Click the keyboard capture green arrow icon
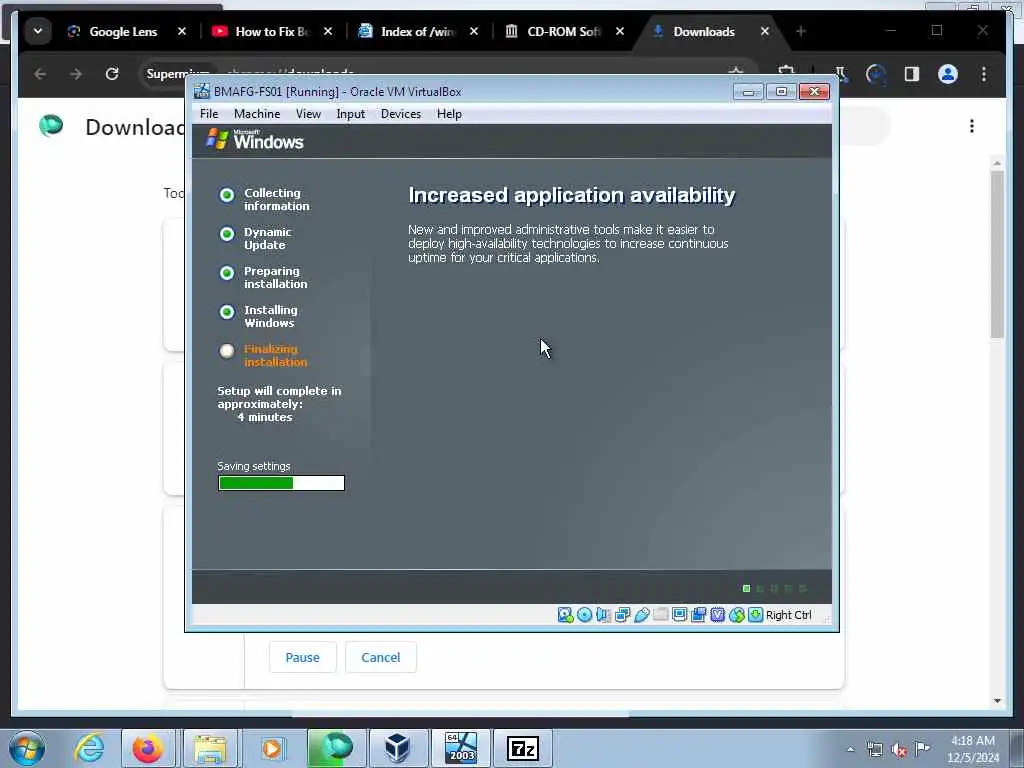This screenshot has height=768, width=1024. [756, 615]
